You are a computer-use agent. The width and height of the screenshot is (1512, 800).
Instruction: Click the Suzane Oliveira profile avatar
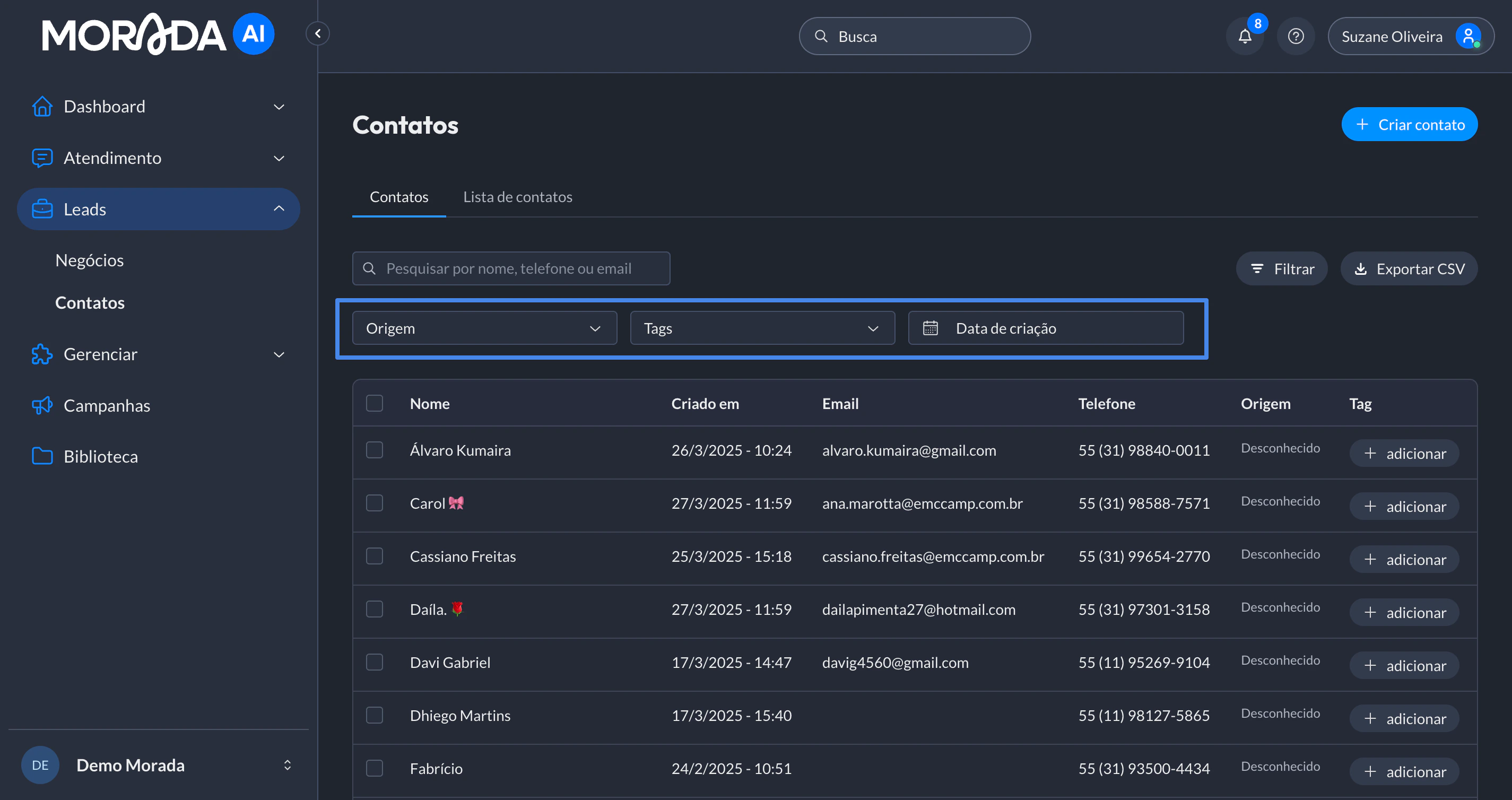(1467, 37)
